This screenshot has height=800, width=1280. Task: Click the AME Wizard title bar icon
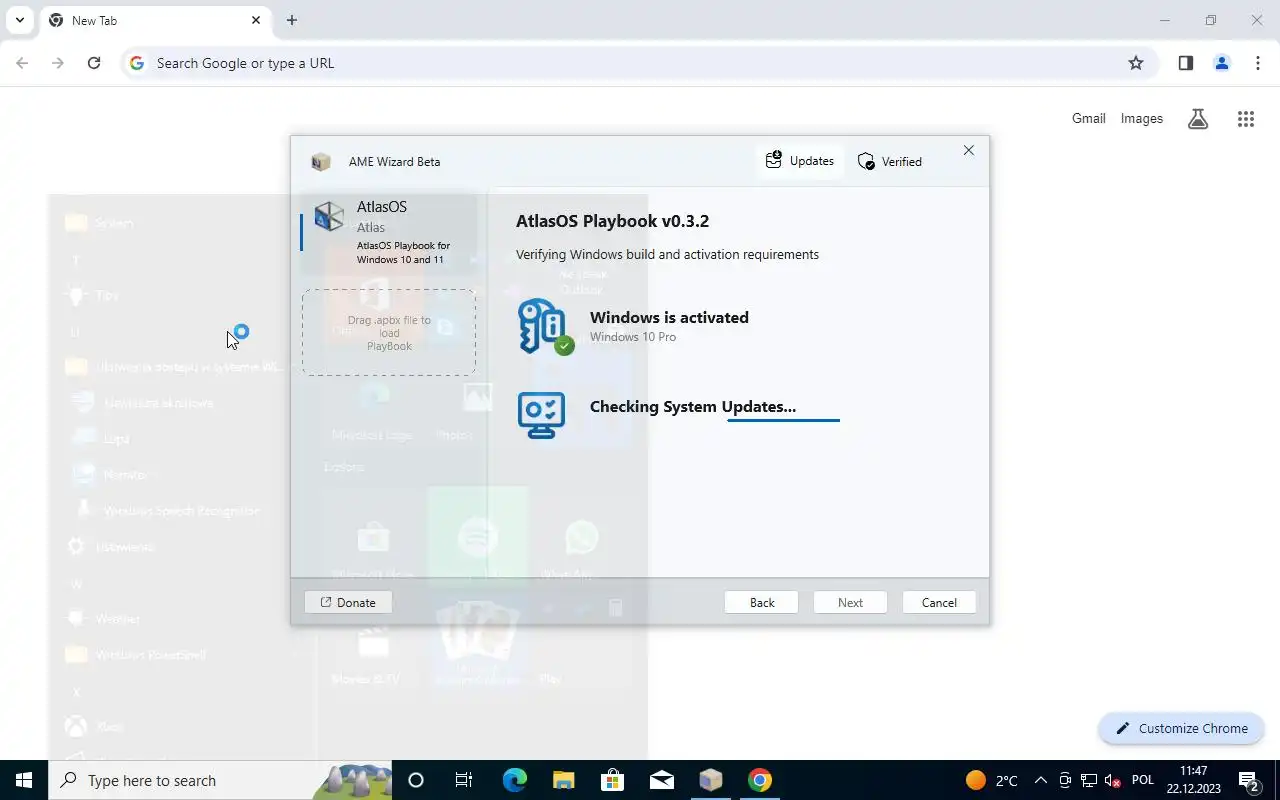(321, 162)
